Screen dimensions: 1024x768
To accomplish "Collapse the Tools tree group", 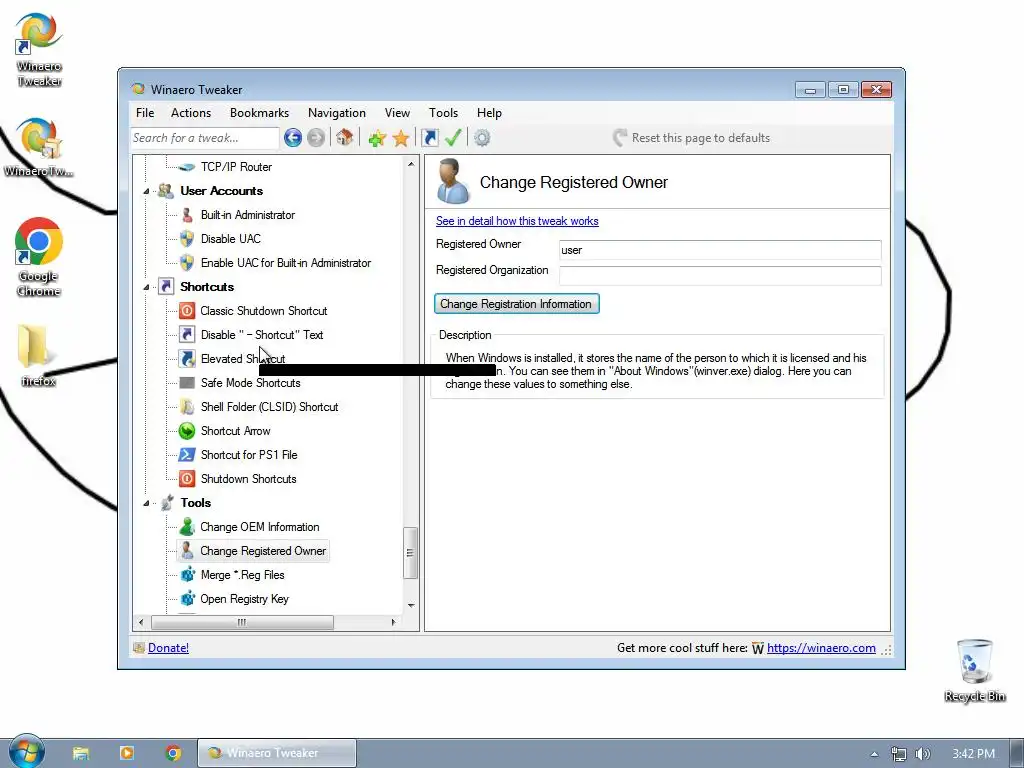I will pyautogui.click(x=146, y=503).
